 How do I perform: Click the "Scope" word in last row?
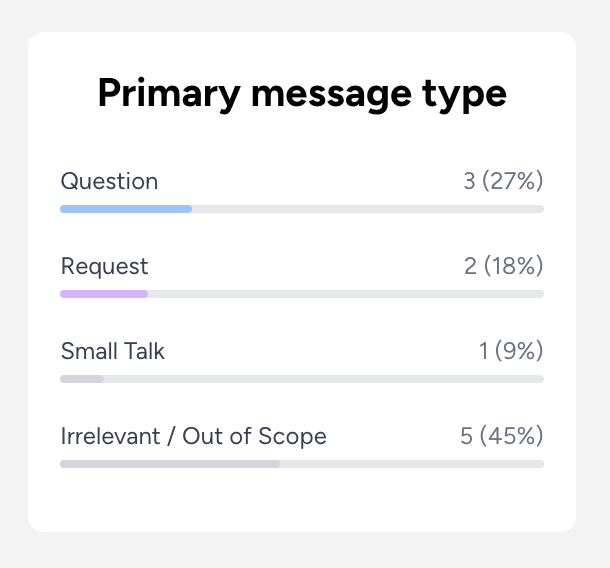[x=293, y=436]
